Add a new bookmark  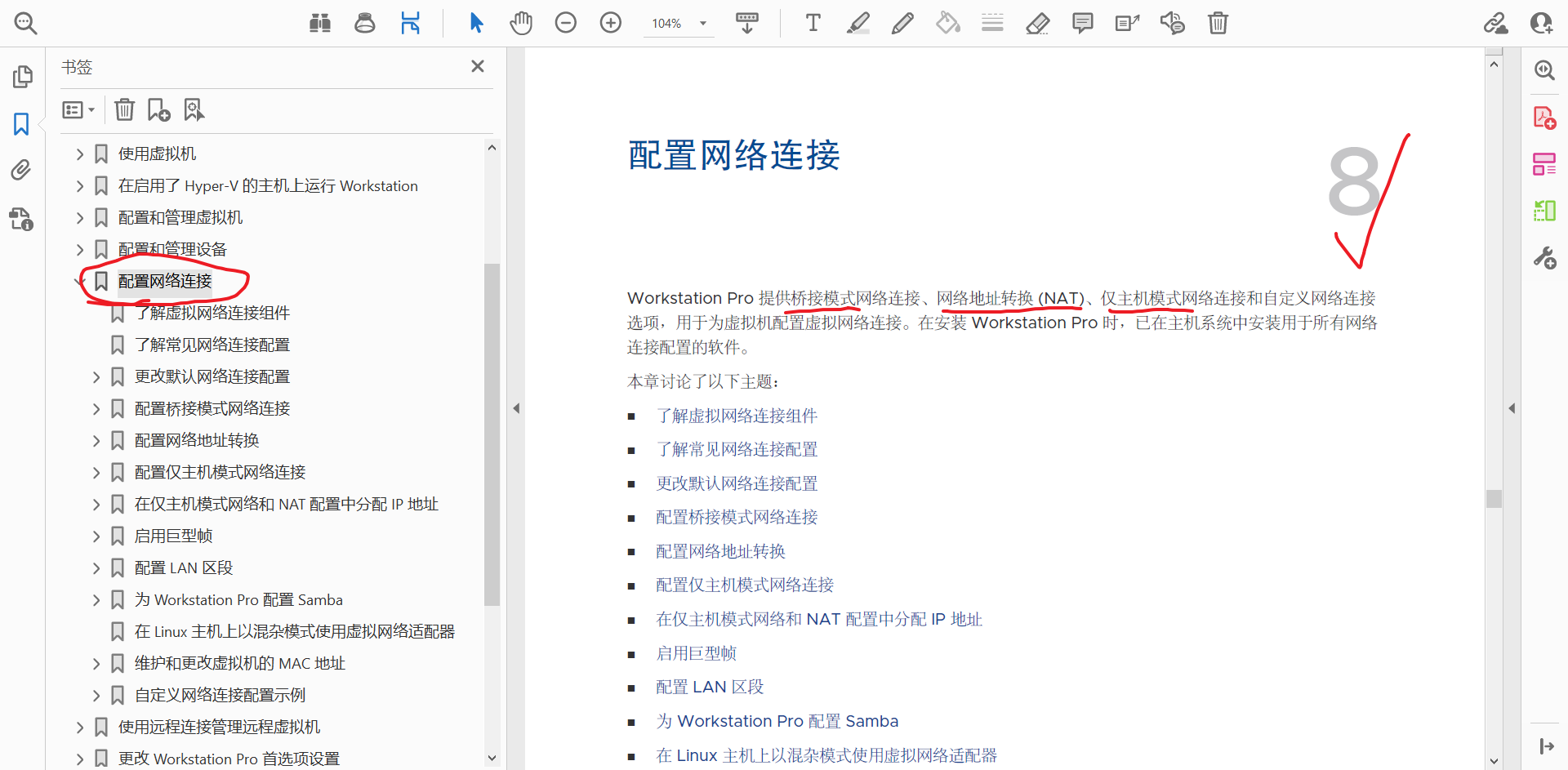tap(158, 109)
